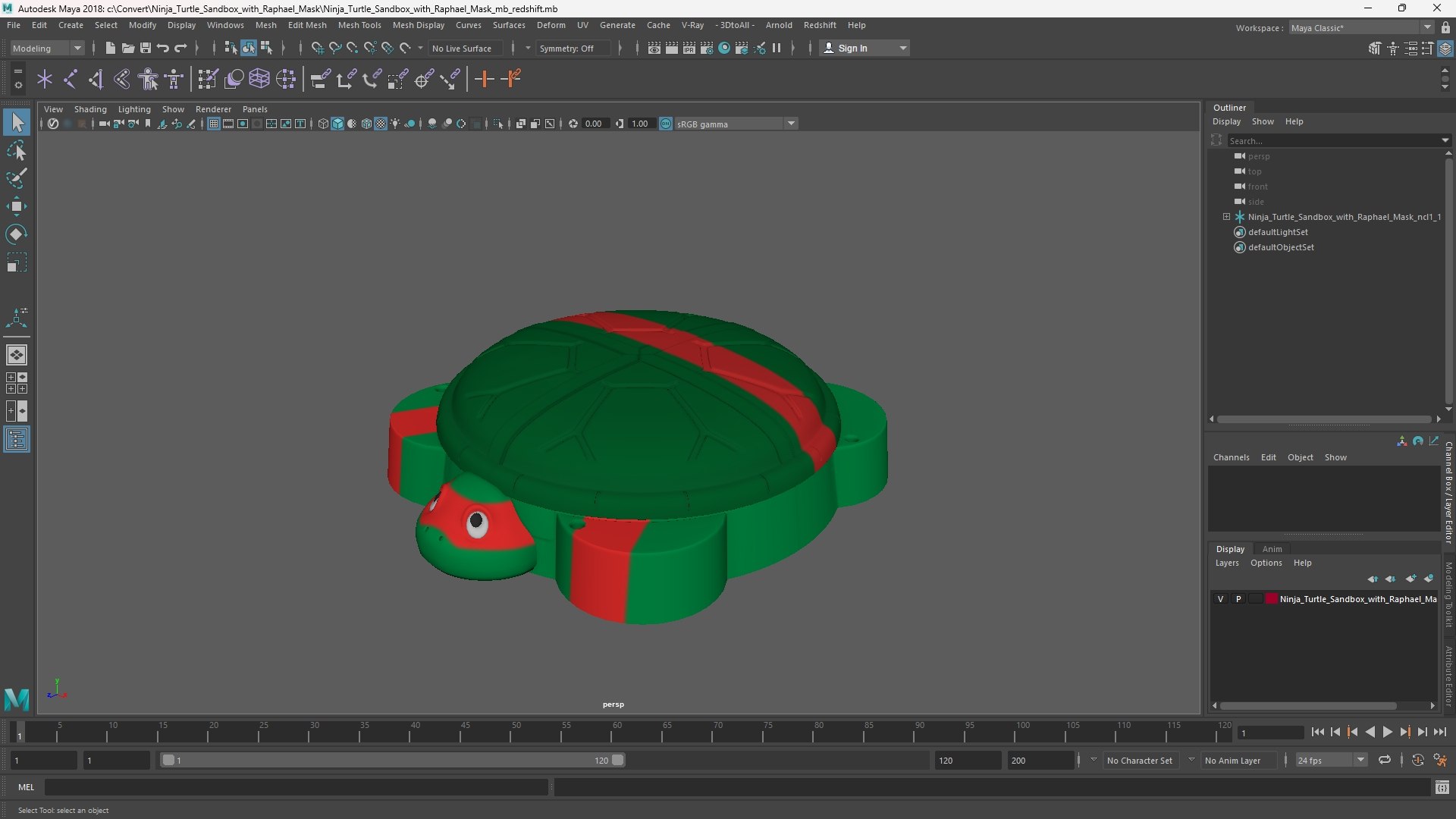Expand the Sign In dropdown arrow

902,48
